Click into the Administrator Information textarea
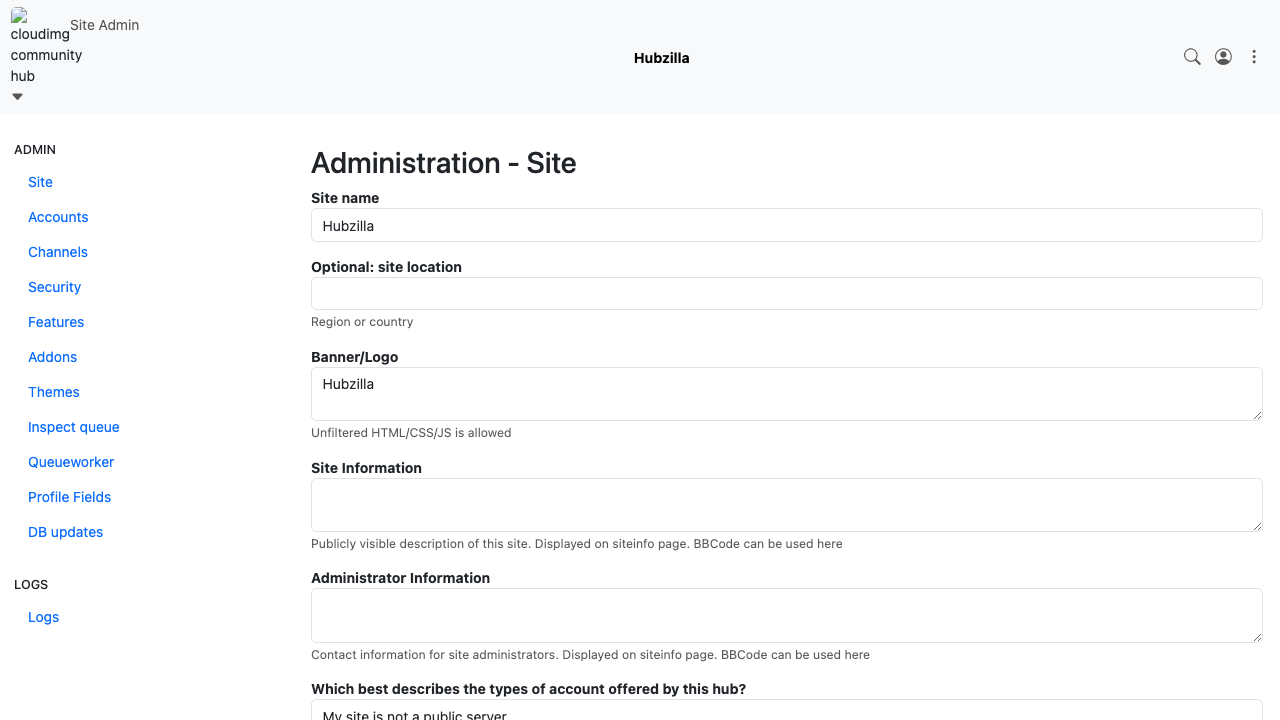This screenshot has width=1280, height=720. point(787,615)
